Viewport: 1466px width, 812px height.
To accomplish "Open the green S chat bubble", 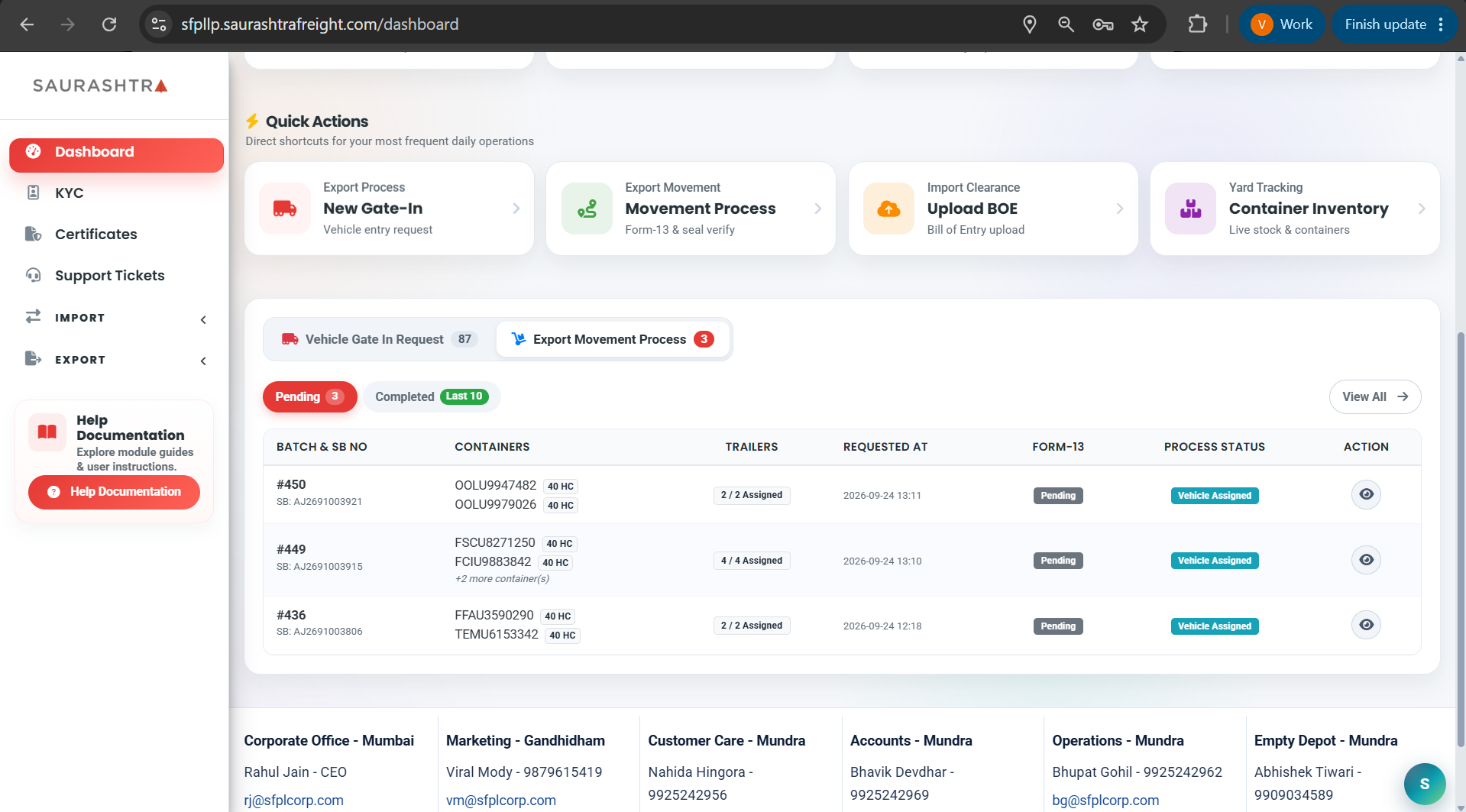I will click(1425, 784).
